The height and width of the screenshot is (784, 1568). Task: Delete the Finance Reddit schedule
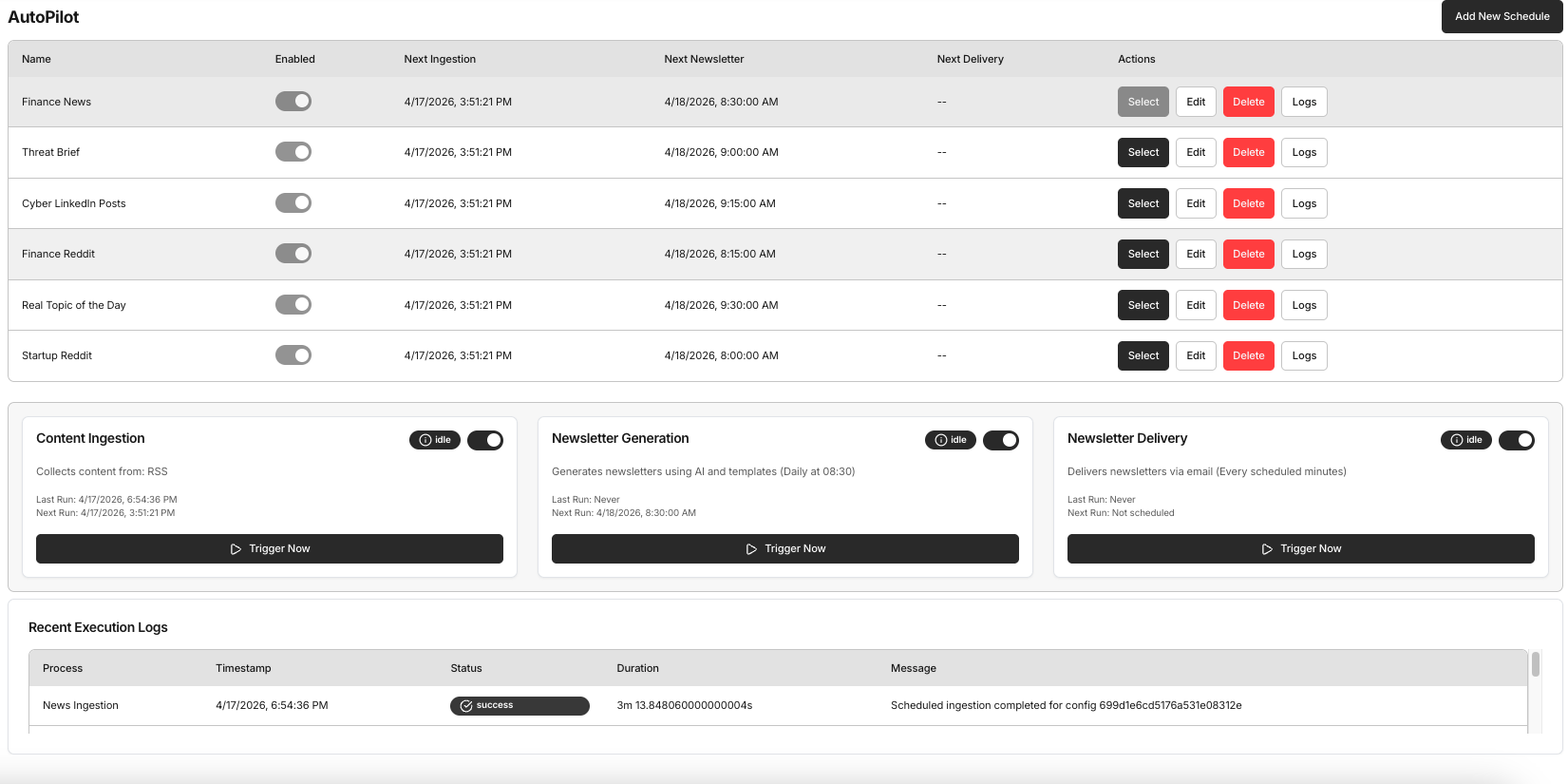click(x=1249, y=254)
